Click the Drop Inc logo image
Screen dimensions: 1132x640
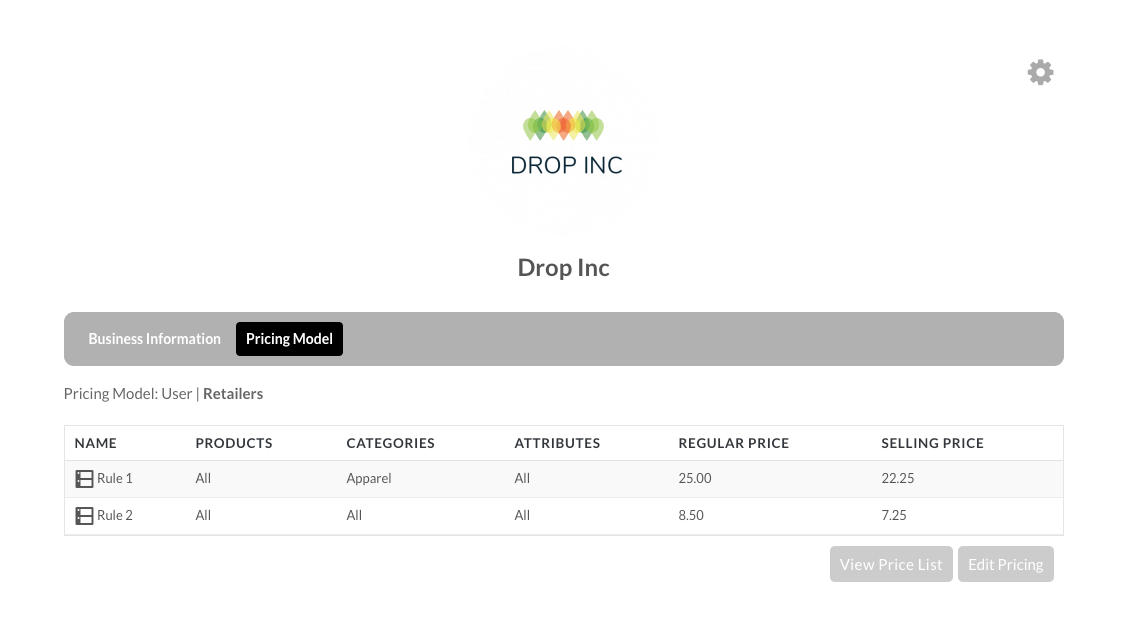(x=564, y=142)
